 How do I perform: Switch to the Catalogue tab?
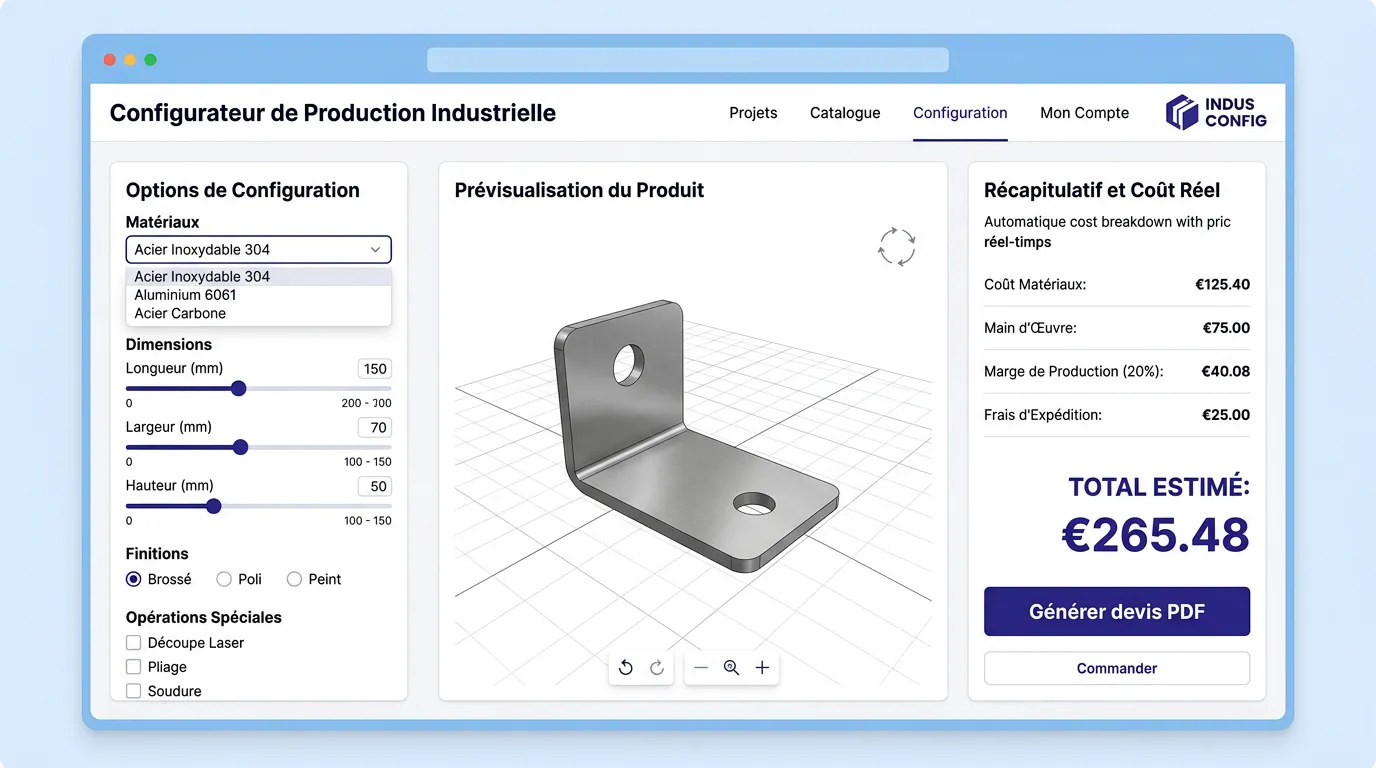pos(844,113)
